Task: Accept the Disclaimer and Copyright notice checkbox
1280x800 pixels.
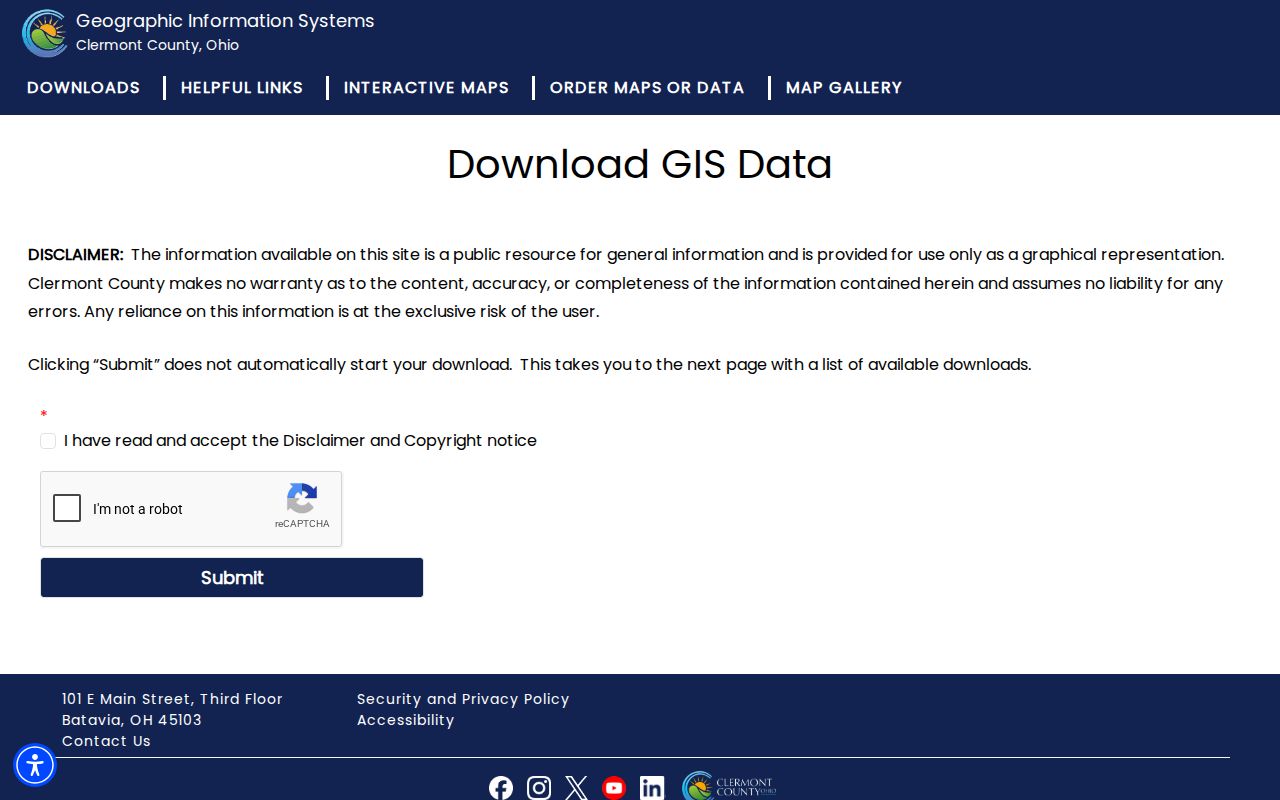Action: tap(48, 441)
